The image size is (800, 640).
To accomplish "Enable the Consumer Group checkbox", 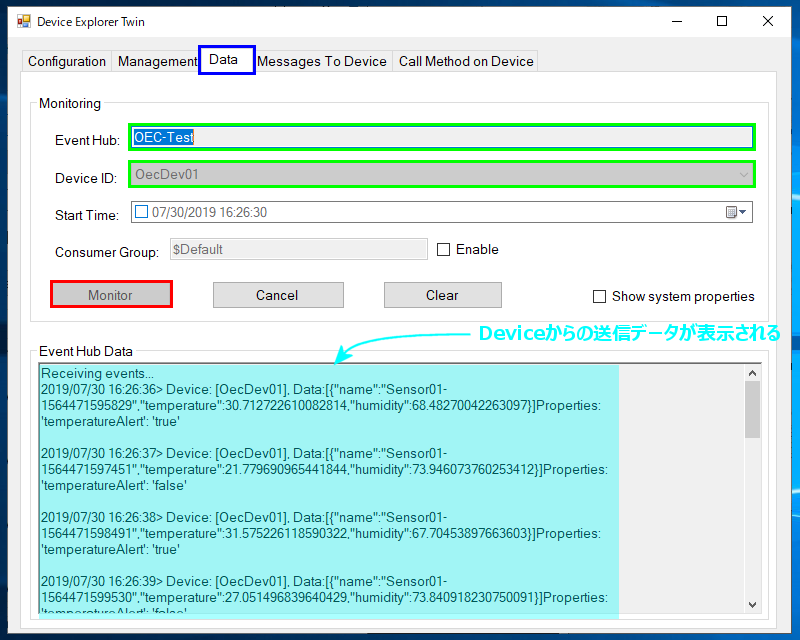I will 444,250.
